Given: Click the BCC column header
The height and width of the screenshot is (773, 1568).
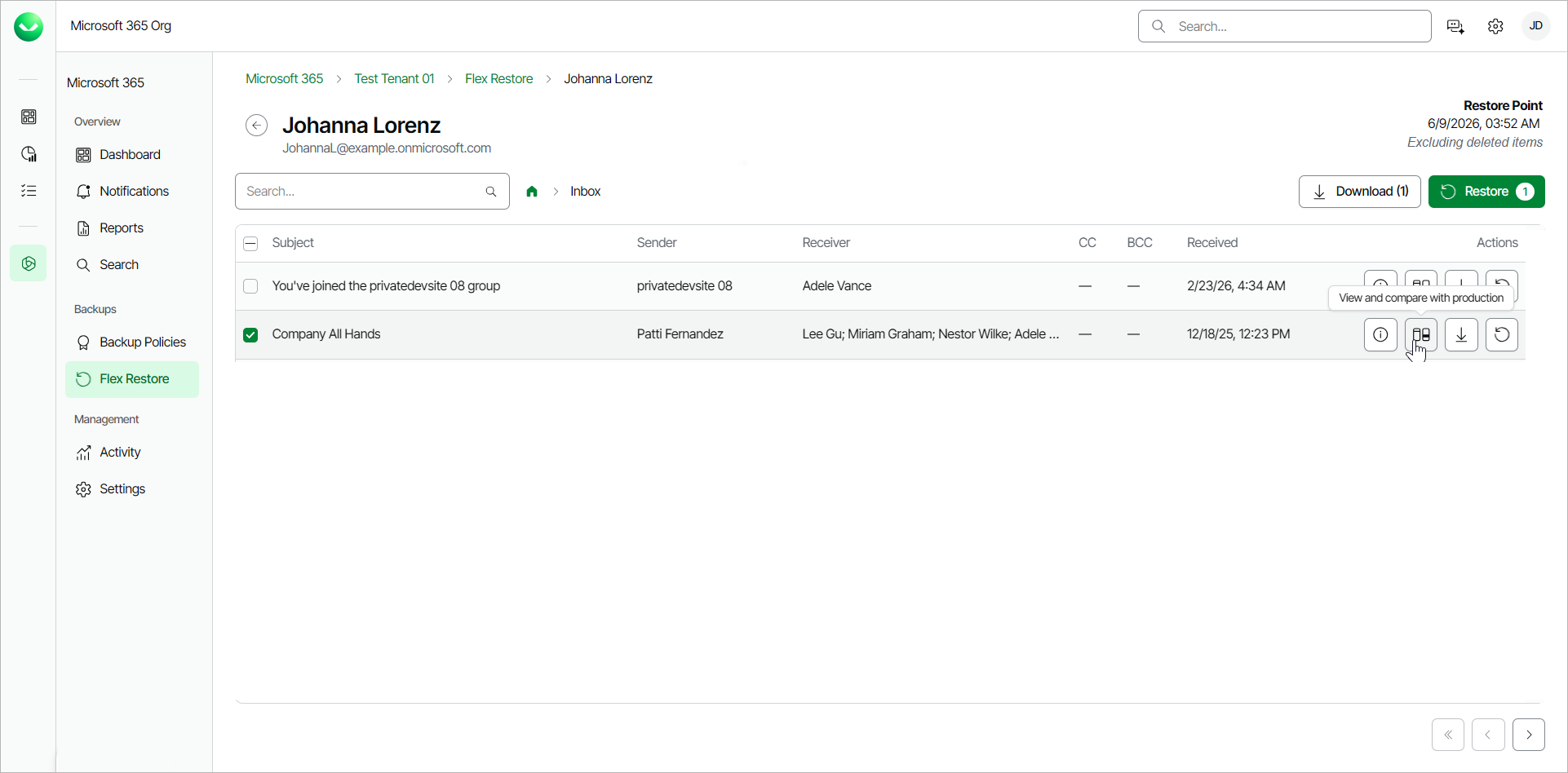Looking at the screenshot, I should coord(1140,243).
